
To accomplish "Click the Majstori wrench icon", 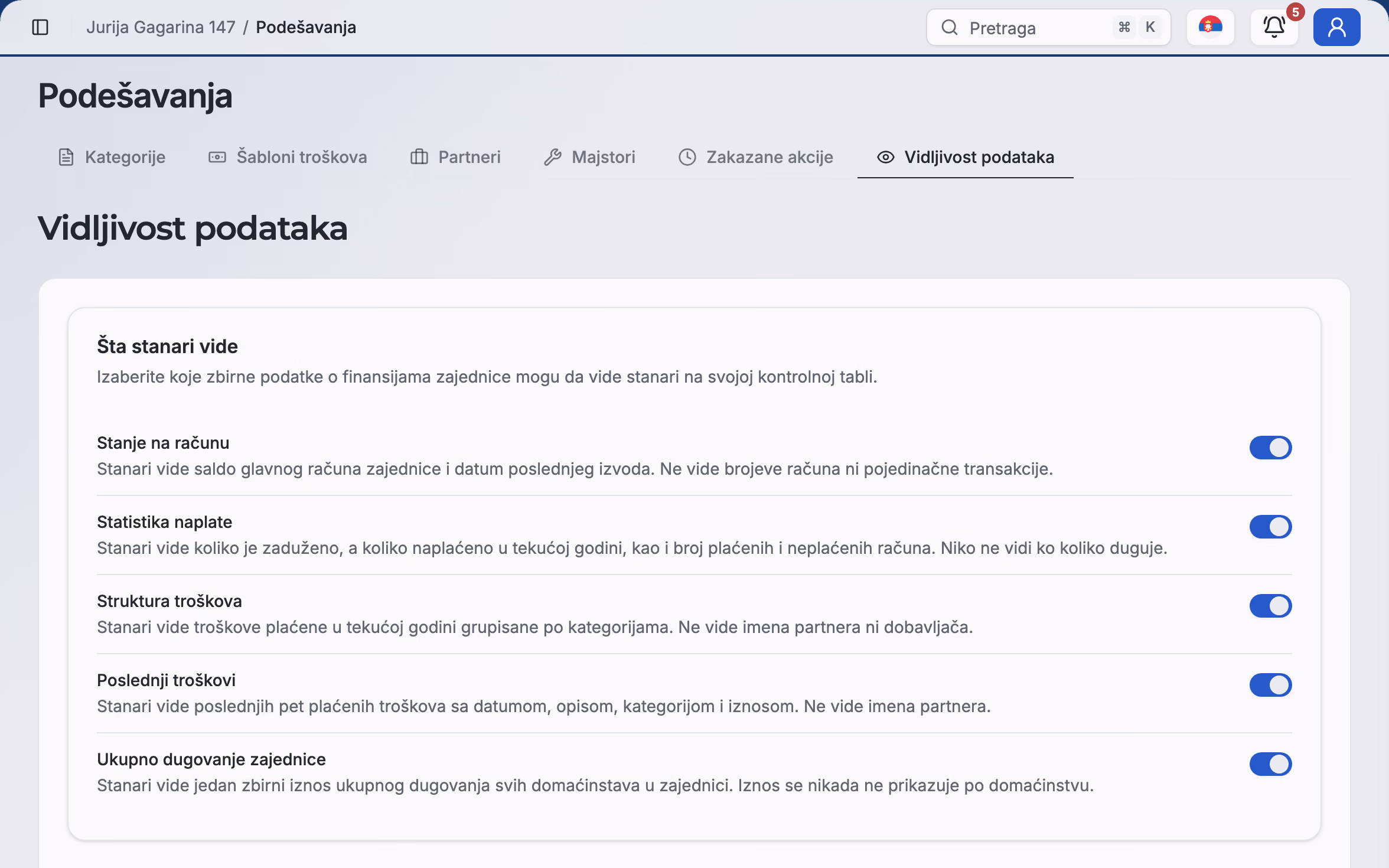I will [553, 157].
